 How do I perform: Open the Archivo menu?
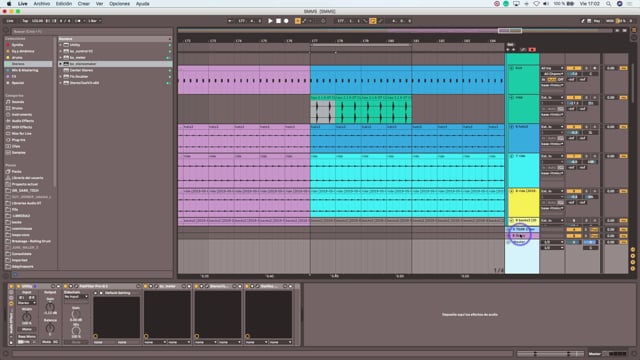(x=42, y=4)
